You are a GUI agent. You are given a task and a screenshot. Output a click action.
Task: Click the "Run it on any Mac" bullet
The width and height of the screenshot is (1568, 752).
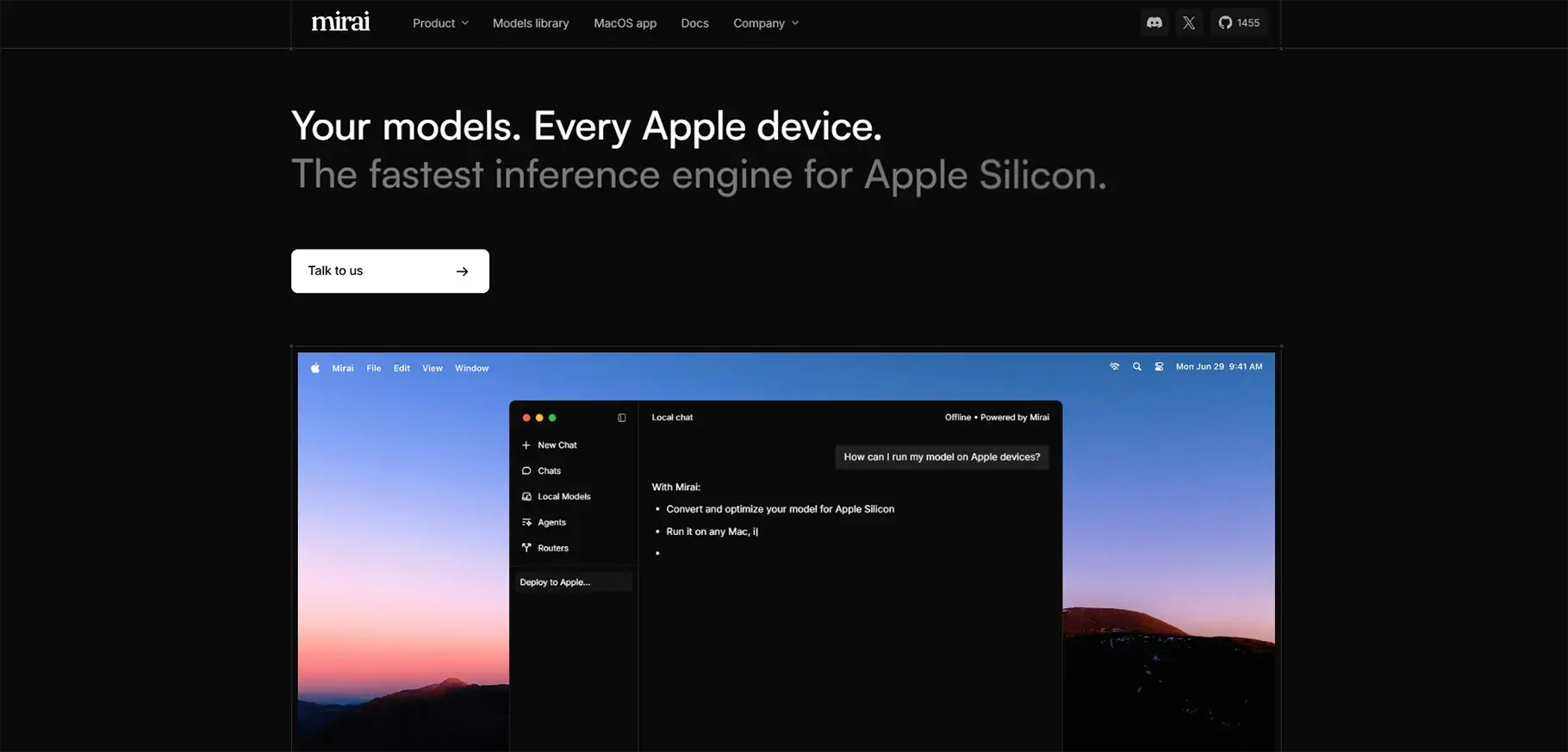click(712, 531)
